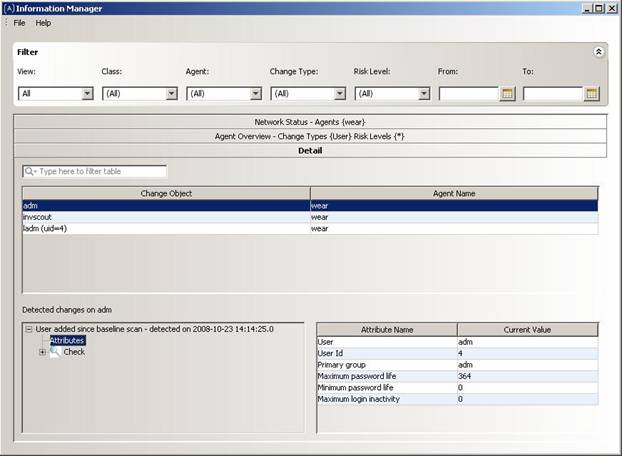The image size is (622, 456).
Task: Open the To date calendar picker
Action: point(591,94)
